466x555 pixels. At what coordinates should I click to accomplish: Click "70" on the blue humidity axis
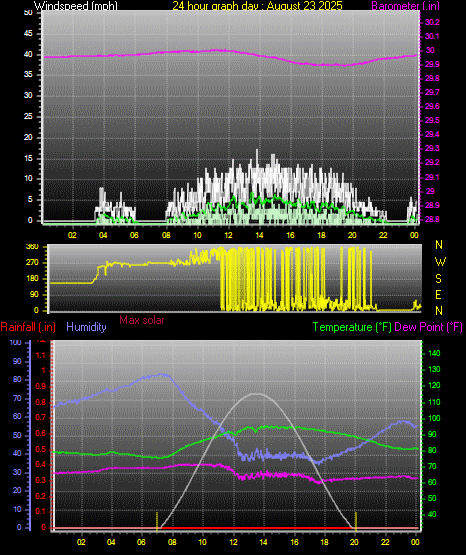[17, 398]
